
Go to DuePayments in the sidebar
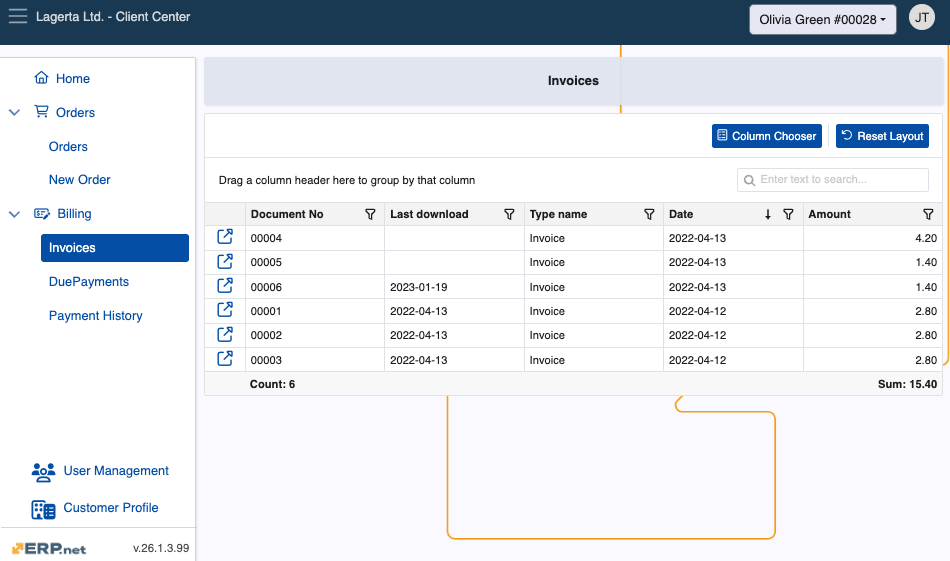(x=89, y=282)
